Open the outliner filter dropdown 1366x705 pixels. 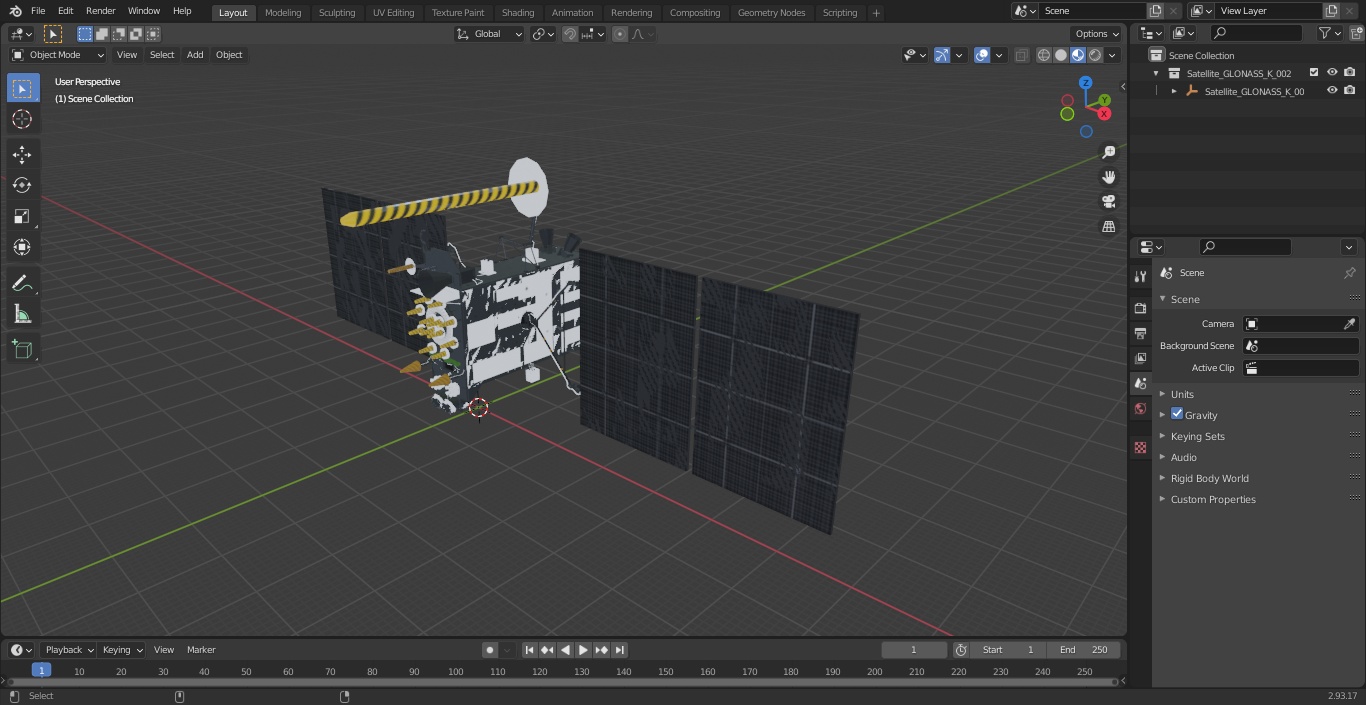tap(1329, 33)
